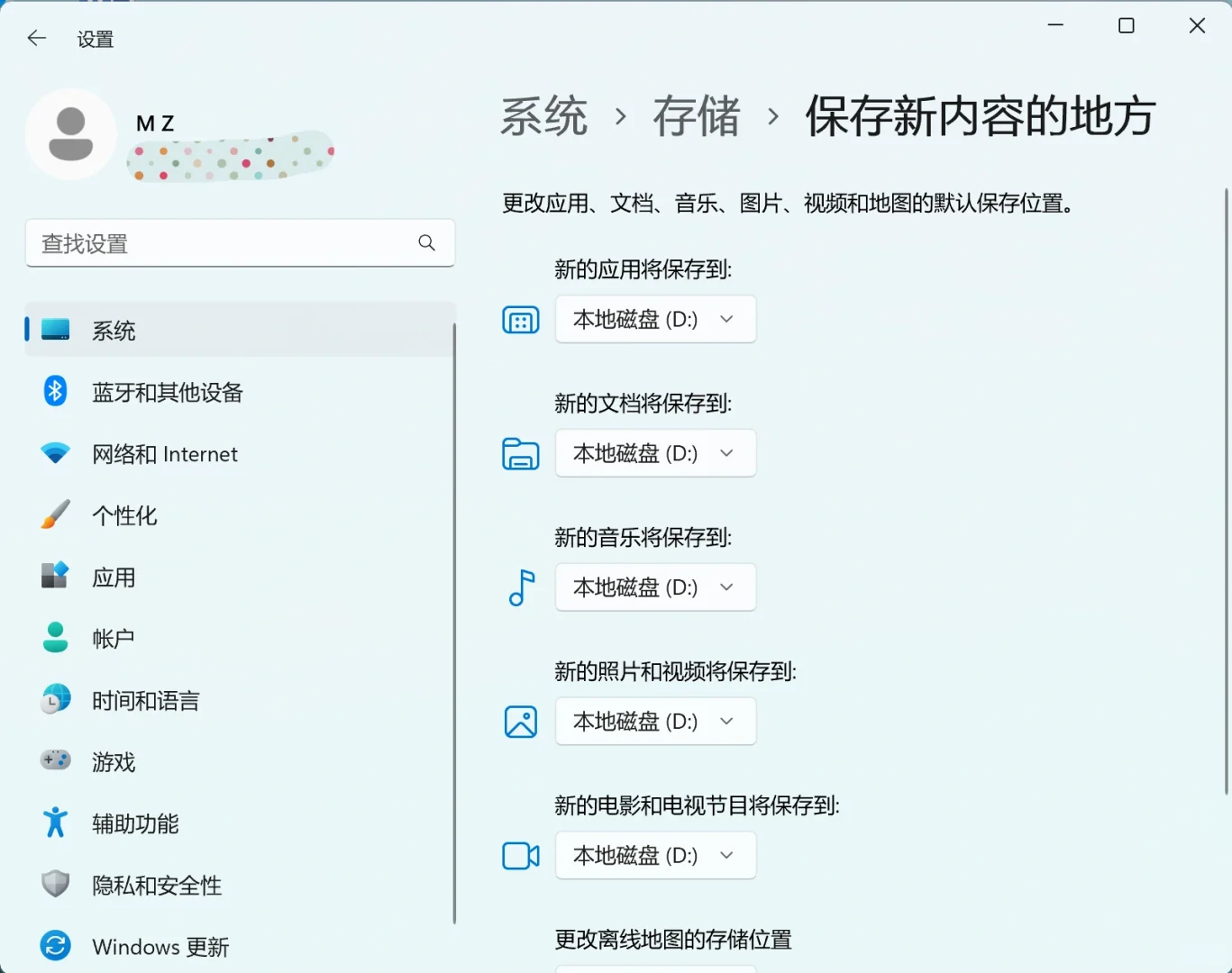Click the Bluetooth icon for 蓝牙和其他设备
Viewport: 1232px width, 973px height.
click(x=55, y=391)
